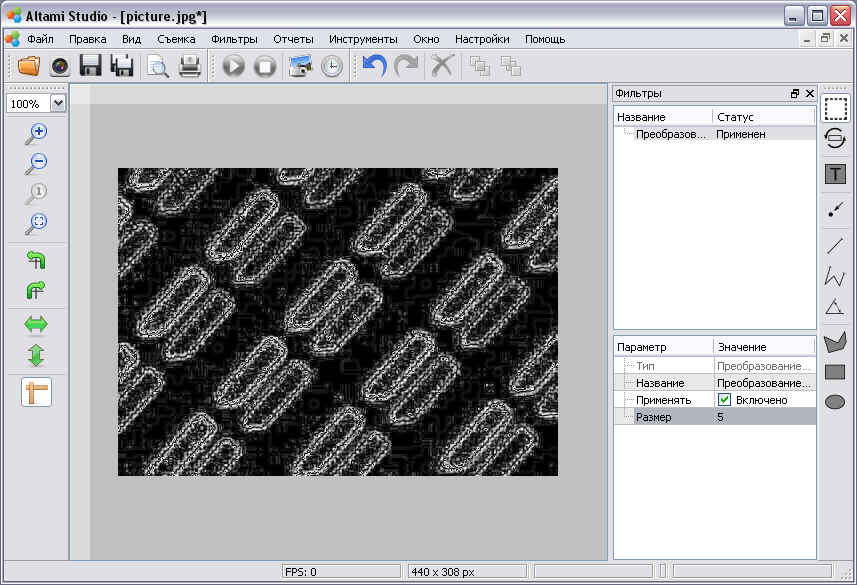Stop capture with the stop button
This screenshot has height=585, width=857.
click(x=265, y=67)
